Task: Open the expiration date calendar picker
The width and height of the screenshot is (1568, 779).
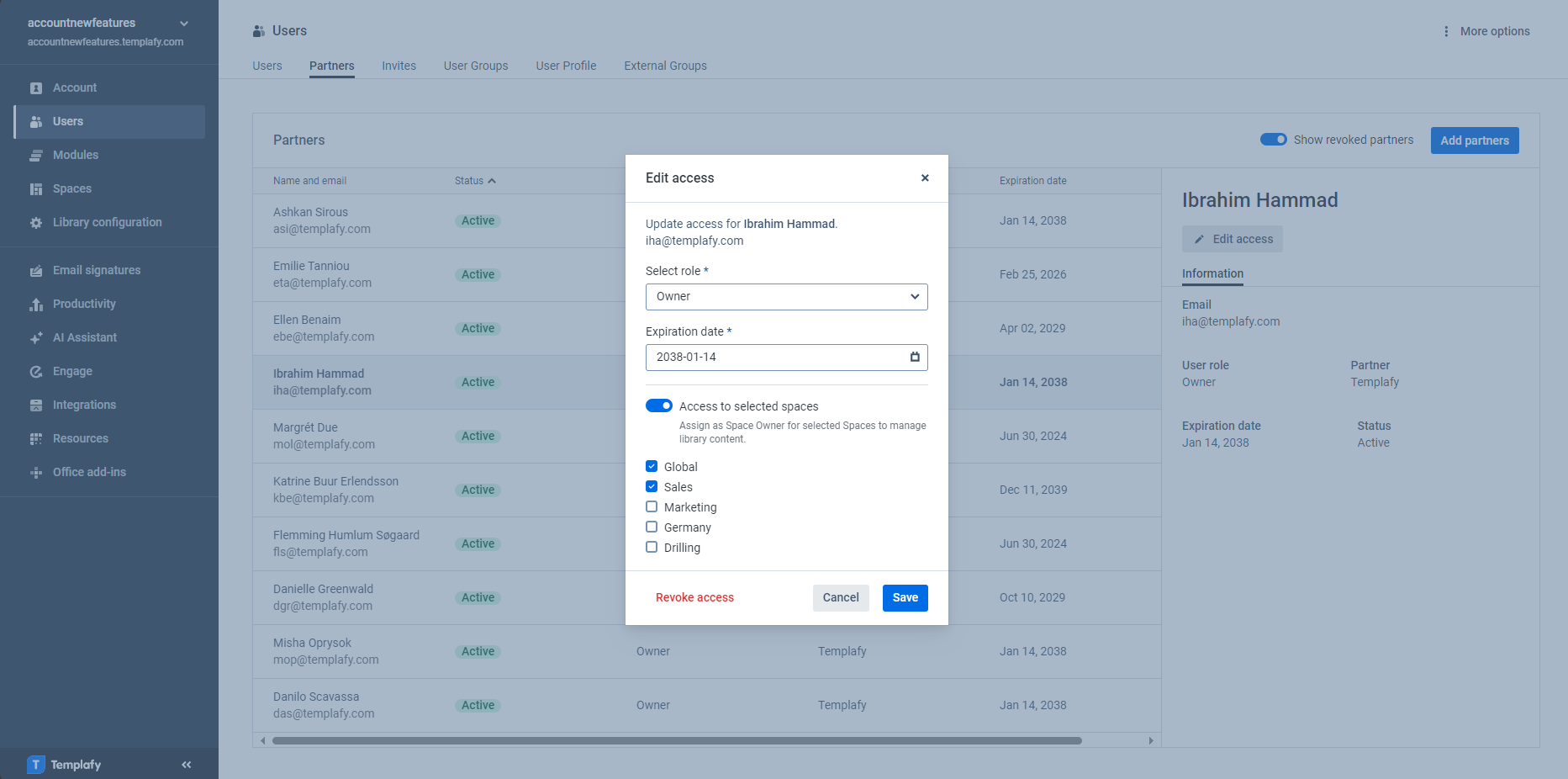Action: tap(914, 357)
